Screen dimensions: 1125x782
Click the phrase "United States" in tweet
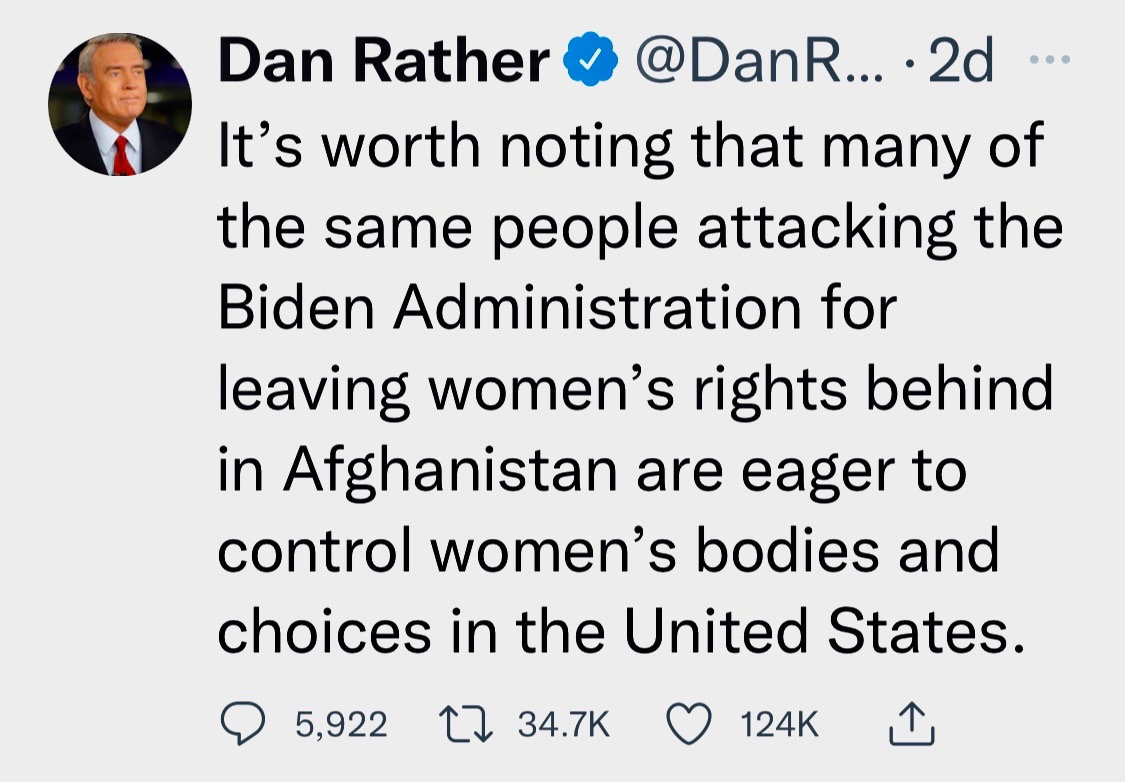[x=811, y=630]
